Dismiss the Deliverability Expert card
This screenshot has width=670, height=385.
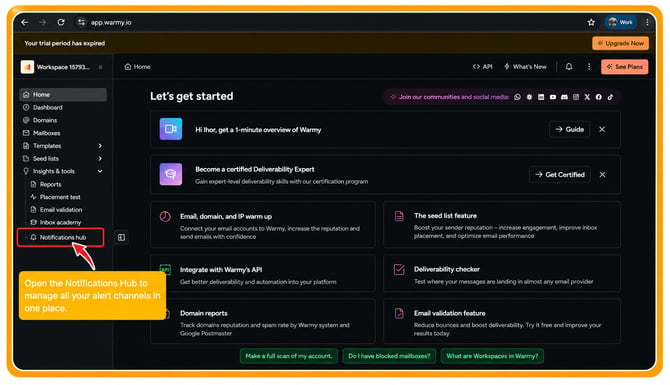click(x=602, y=174)
